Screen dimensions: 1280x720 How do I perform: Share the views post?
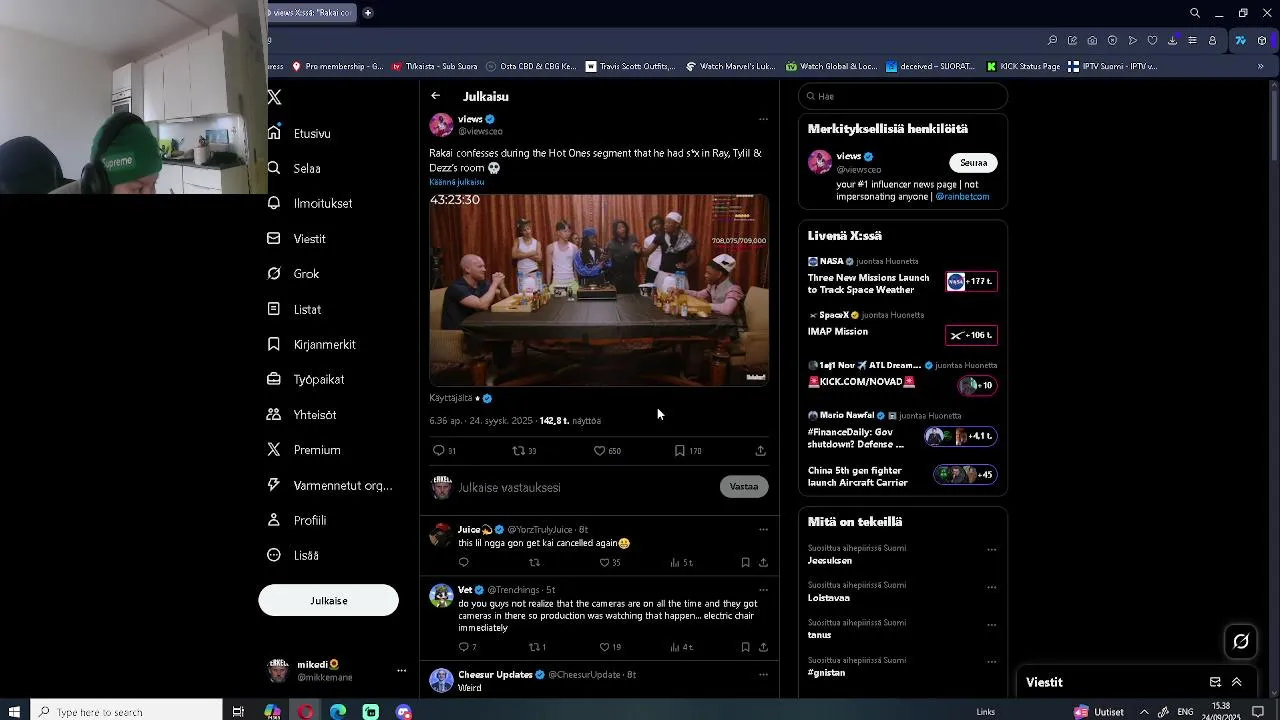tap(760, 451)
